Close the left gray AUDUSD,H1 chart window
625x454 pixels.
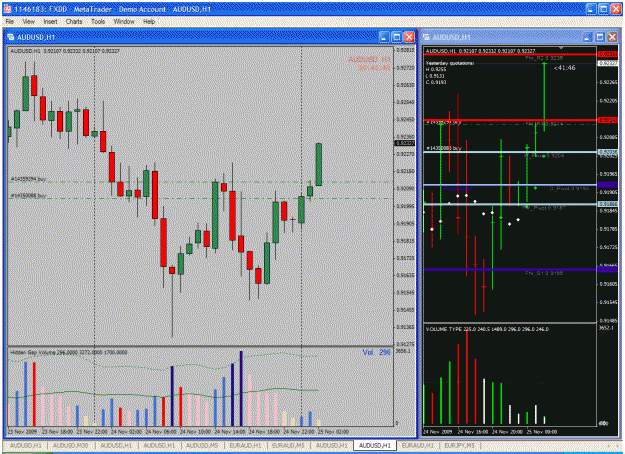pos(409,37)
